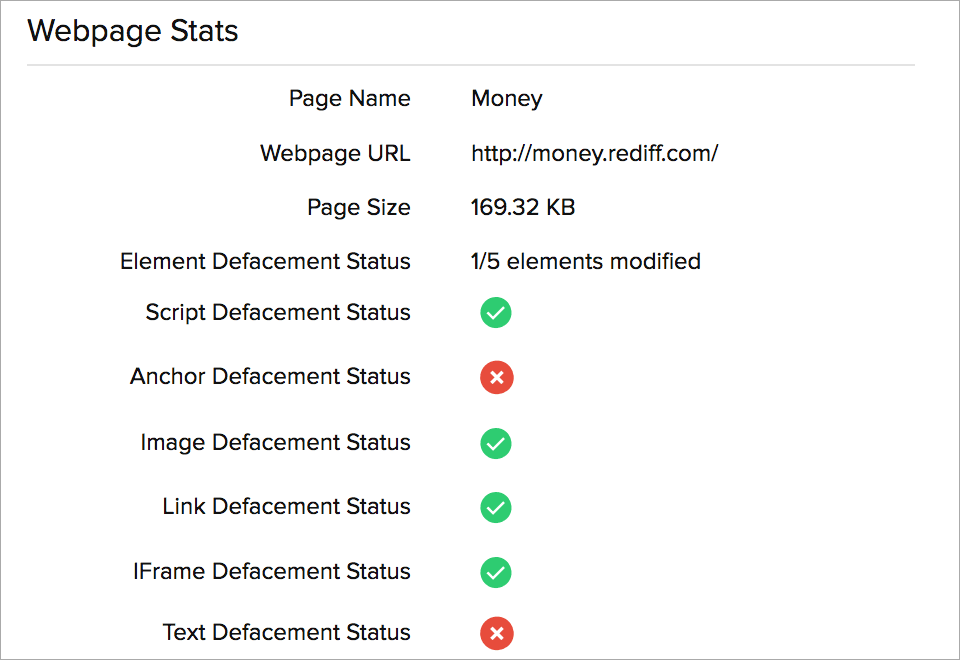Click the red Text Defacement Status cross icon
960x660 pixels.
(x=496, y=633)
